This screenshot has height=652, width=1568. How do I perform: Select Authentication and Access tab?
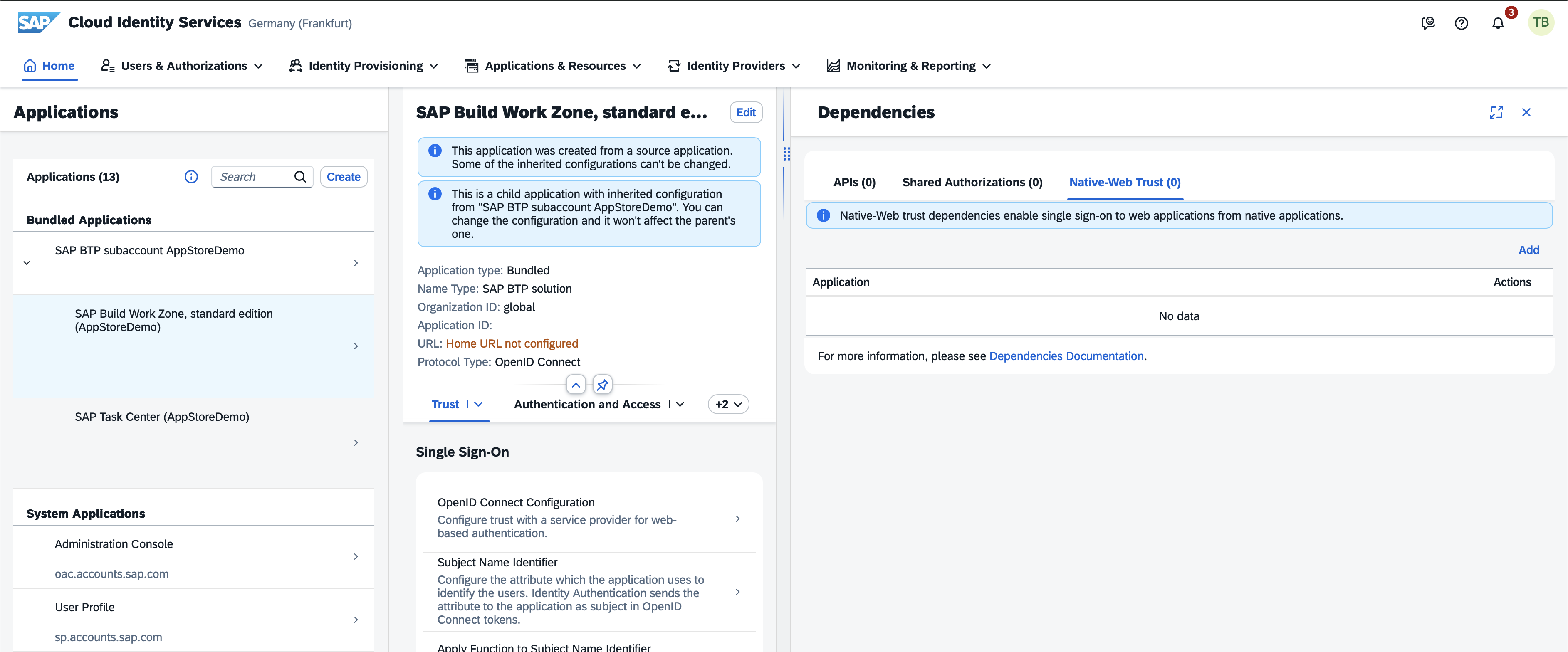(587, 404)
